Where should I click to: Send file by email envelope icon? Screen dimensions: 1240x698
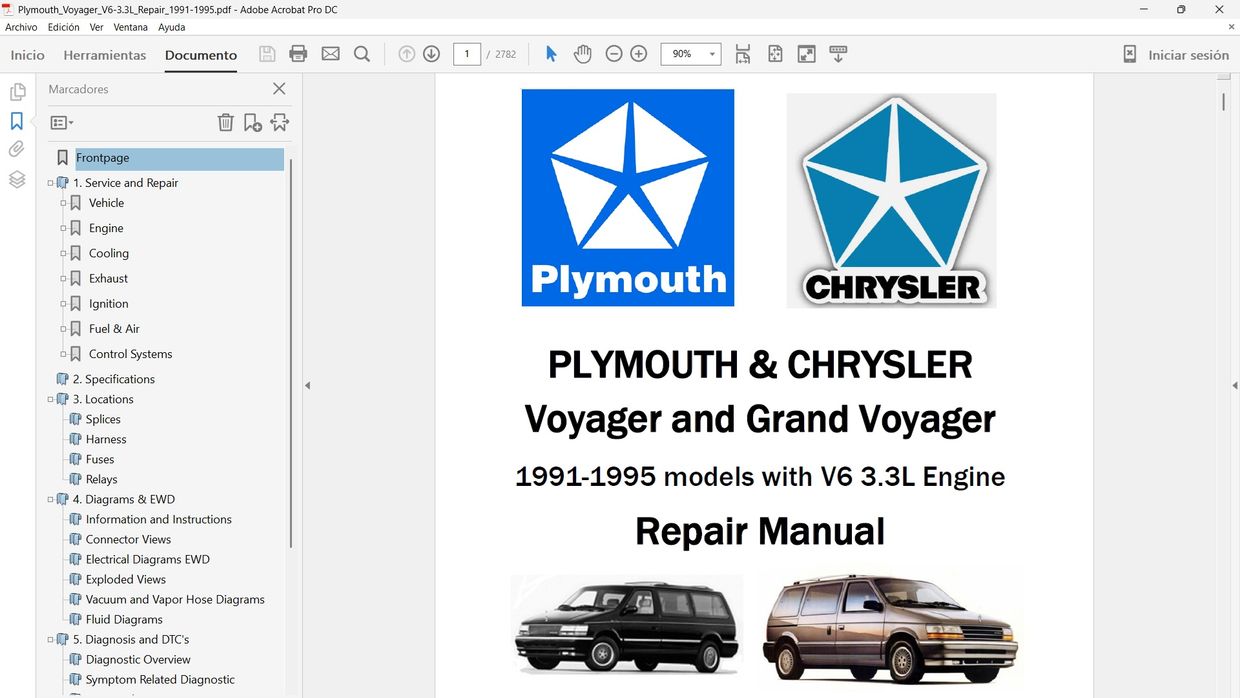pos(330,54)
